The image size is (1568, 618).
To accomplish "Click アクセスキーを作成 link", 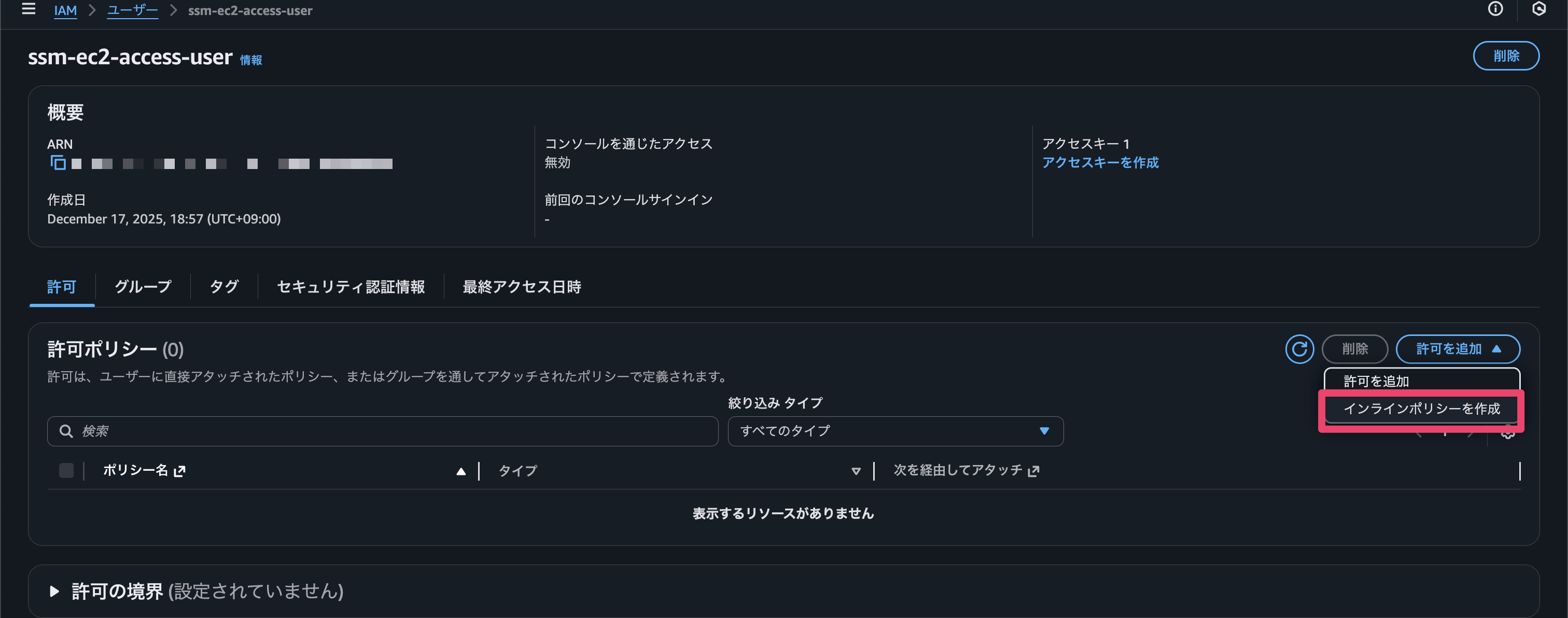I will coord(1100,163).
